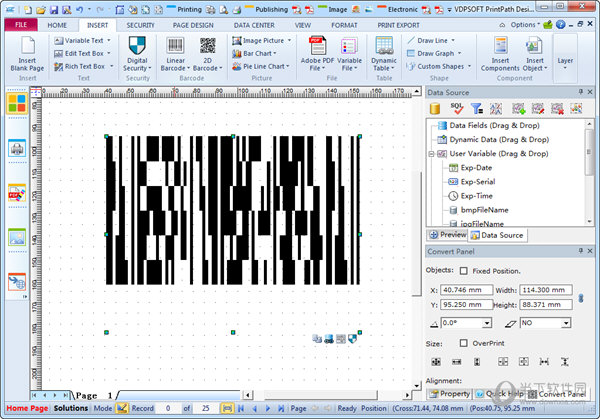
Task: Open Options menu
Action: (525, 25)
